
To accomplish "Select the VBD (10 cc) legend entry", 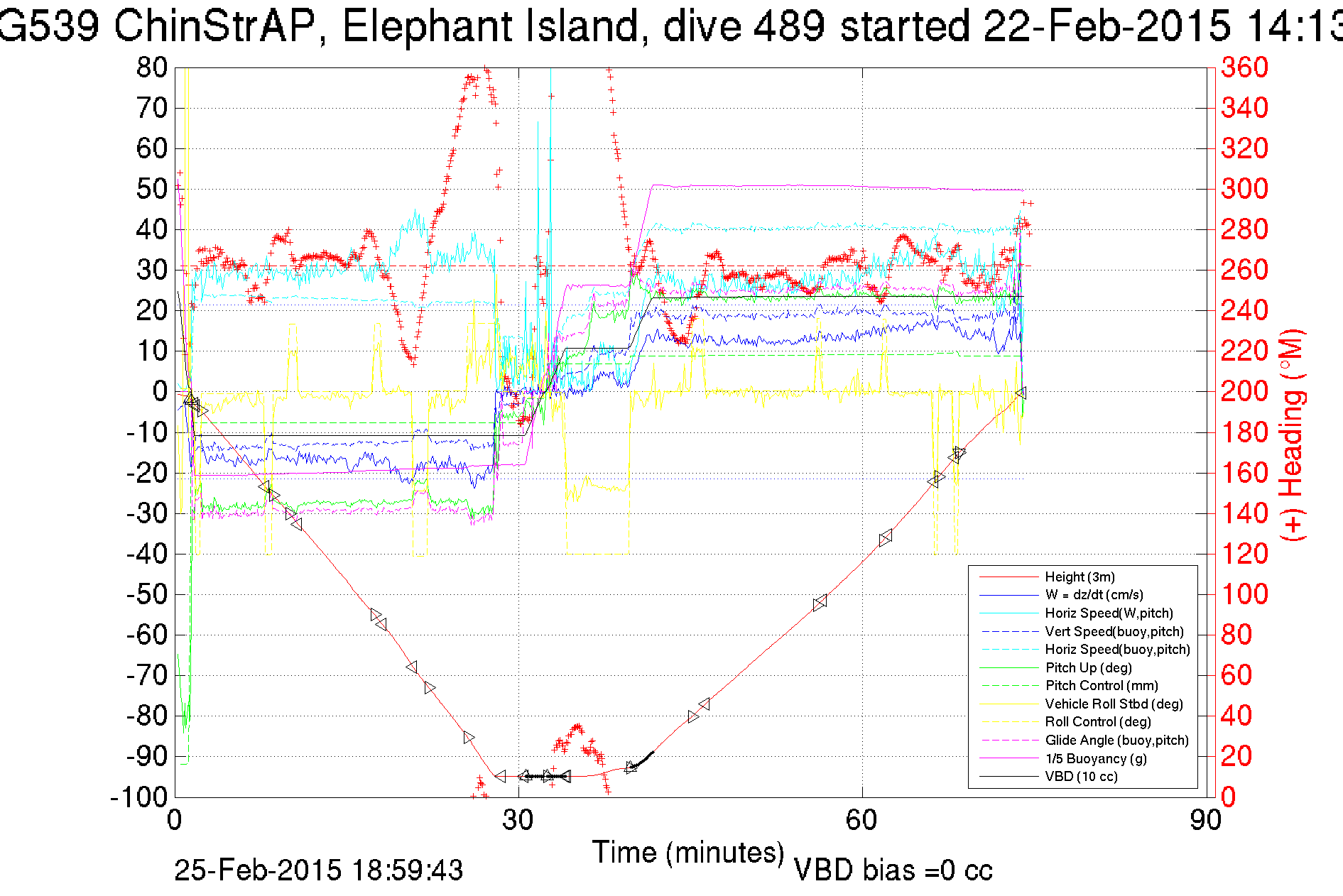I will point(1081,777).
